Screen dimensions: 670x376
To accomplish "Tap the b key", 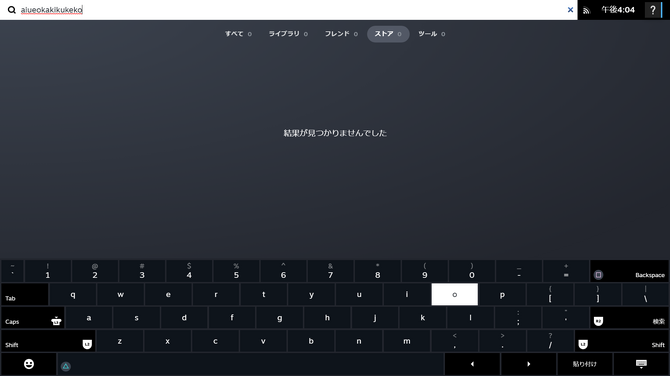I will pos(311,341).
